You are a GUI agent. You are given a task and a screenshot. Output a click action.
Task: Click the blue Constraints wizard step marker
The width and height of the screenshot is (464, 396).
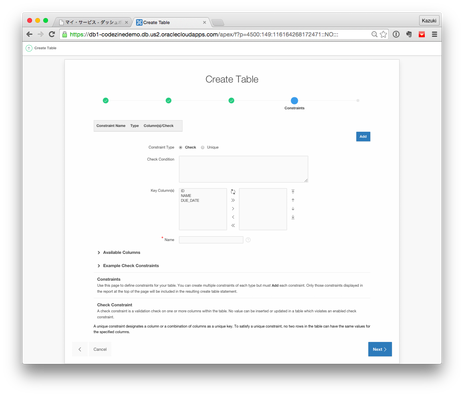click(x=294, y=100)
